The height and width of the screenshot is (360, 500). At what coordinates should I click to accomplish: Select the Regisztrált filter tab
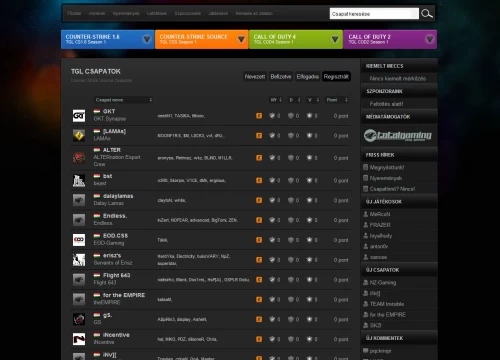pyautogui.click(x=336, y=77)
